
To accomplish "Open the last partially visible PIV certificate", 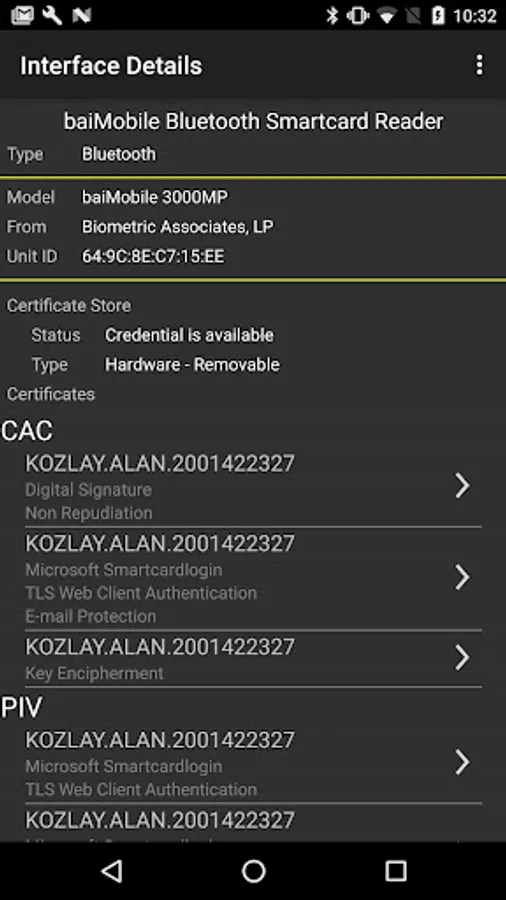I will click(x=253, y=824).
